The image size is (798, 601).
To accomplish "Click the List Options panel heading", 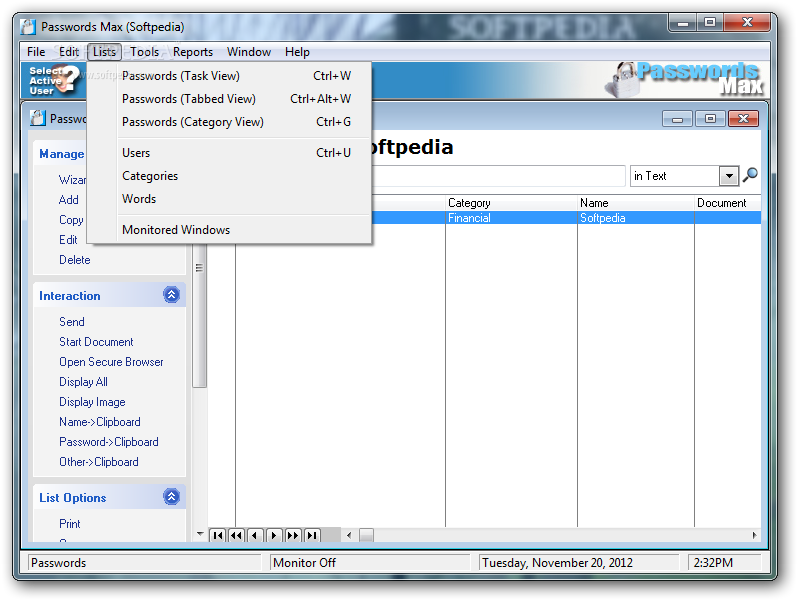I will (73, 498).
